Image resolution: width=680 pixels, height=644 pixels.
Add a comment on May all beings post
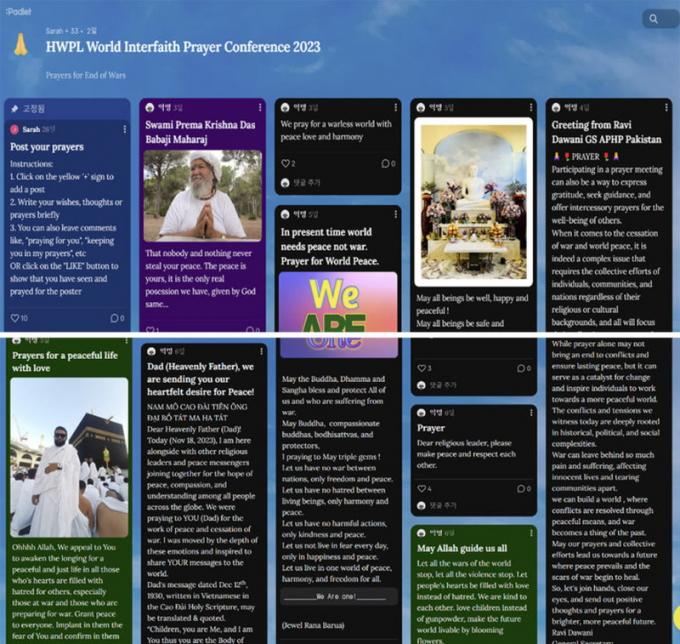(x=443, y=385)
